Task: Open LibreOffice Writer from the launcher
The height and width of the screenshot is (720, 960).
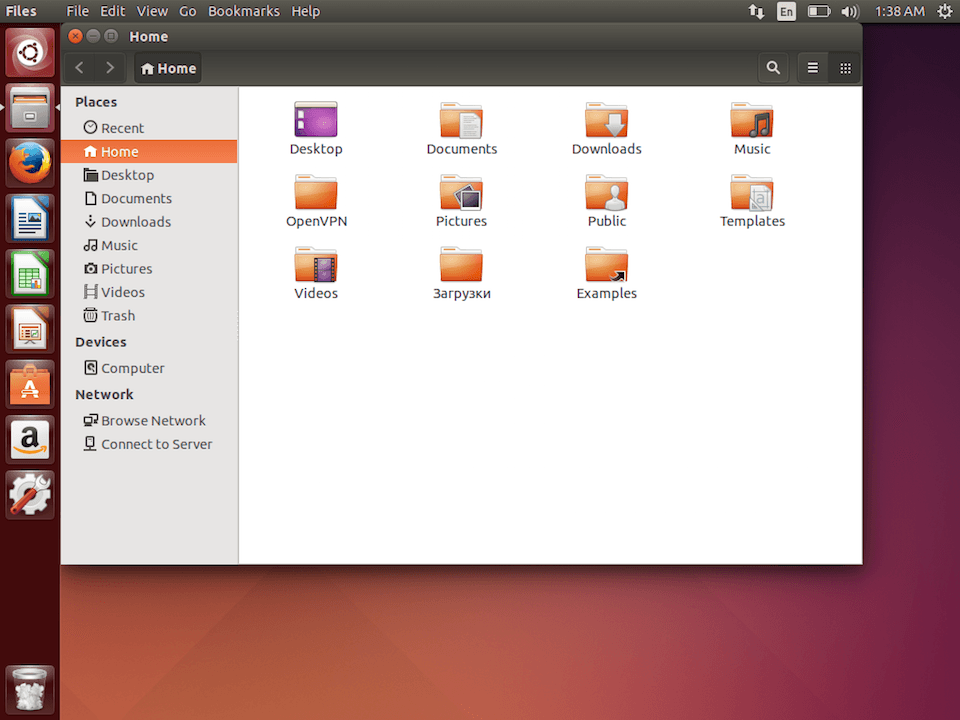Action: coord(29,216)
